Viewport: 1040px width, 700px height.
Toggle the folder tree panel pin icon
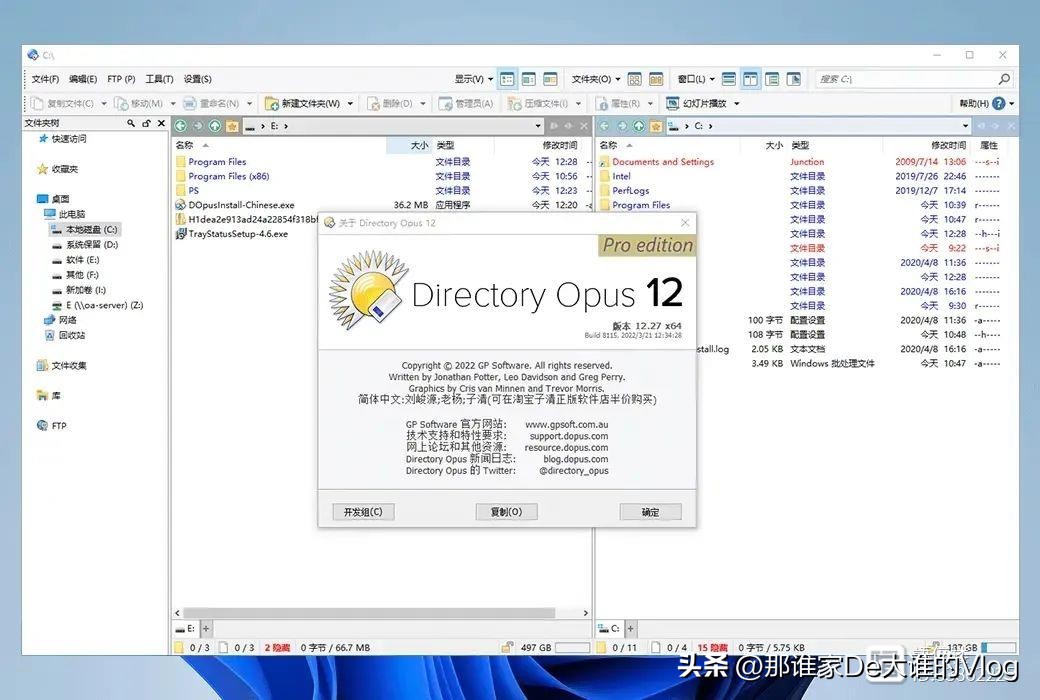(x=147, y=123)
